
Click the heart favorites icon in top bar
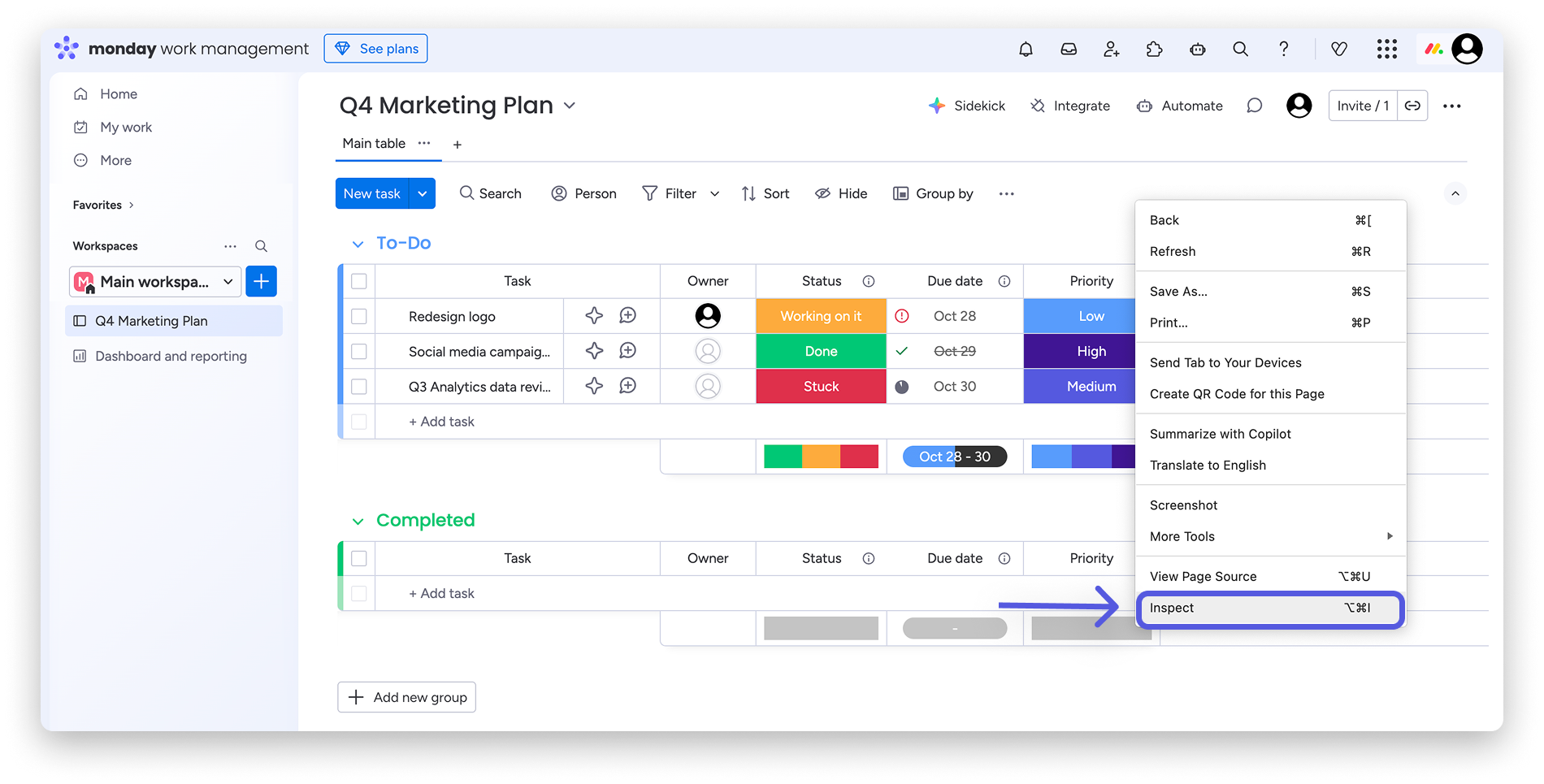pyautogui.click(x=1339, y=49)
